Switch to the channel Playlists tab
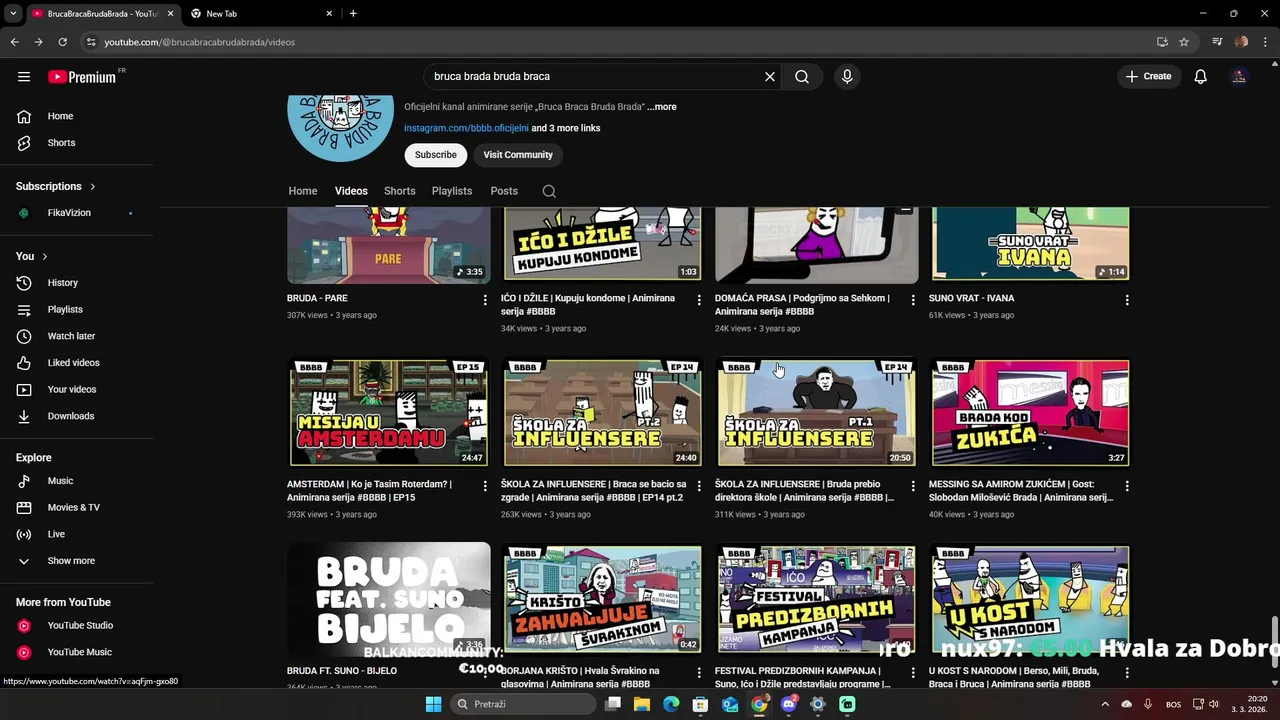Image resolution: width=1280 pixels, height=720 pixels. [x=452, y=191]
